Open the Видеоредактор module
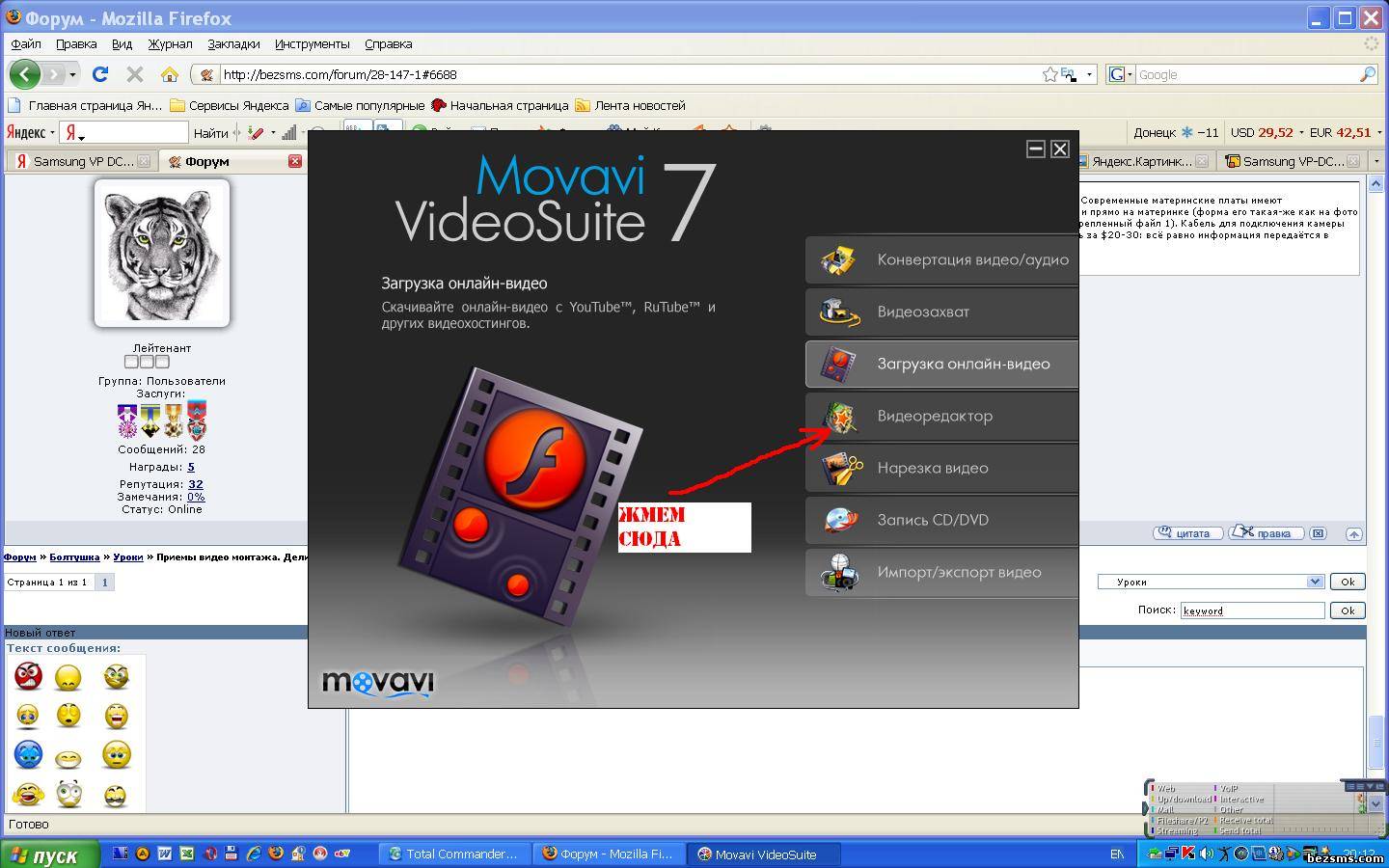Image resolution: width=1389 pixels, height=868 pixels. 941,416
